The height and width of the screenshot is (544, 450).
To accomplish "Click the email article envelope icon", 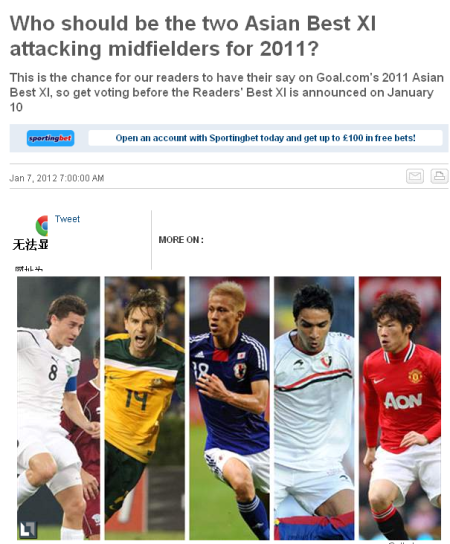I will tap(415, 176).
